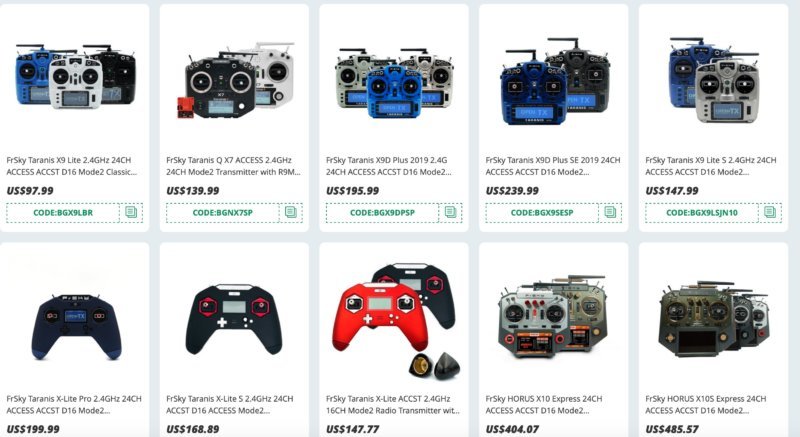Open FrSky Taranis X9 Lite product title
This screenshot has height=437, width=800.
click(72, 166)
